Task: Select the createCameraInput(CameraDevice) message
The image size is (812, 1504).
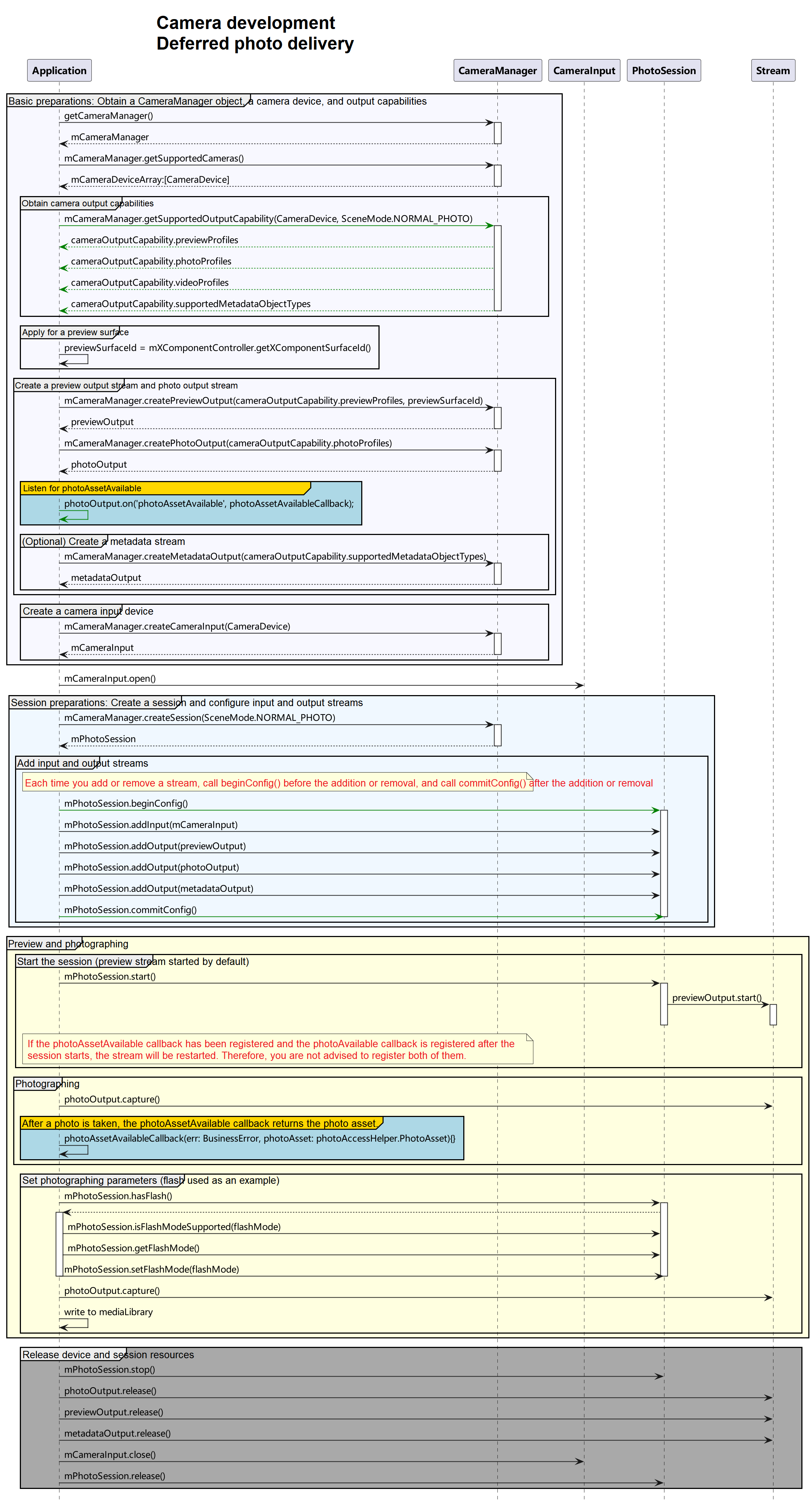Action: click(177, 626)
